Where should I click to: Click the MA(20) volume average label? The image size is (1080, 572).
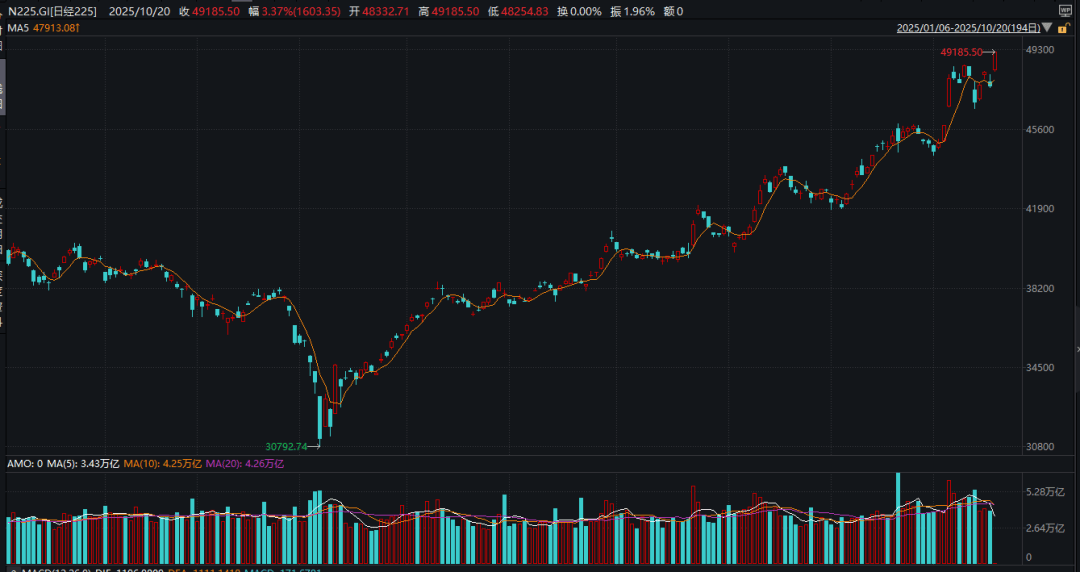246,464
